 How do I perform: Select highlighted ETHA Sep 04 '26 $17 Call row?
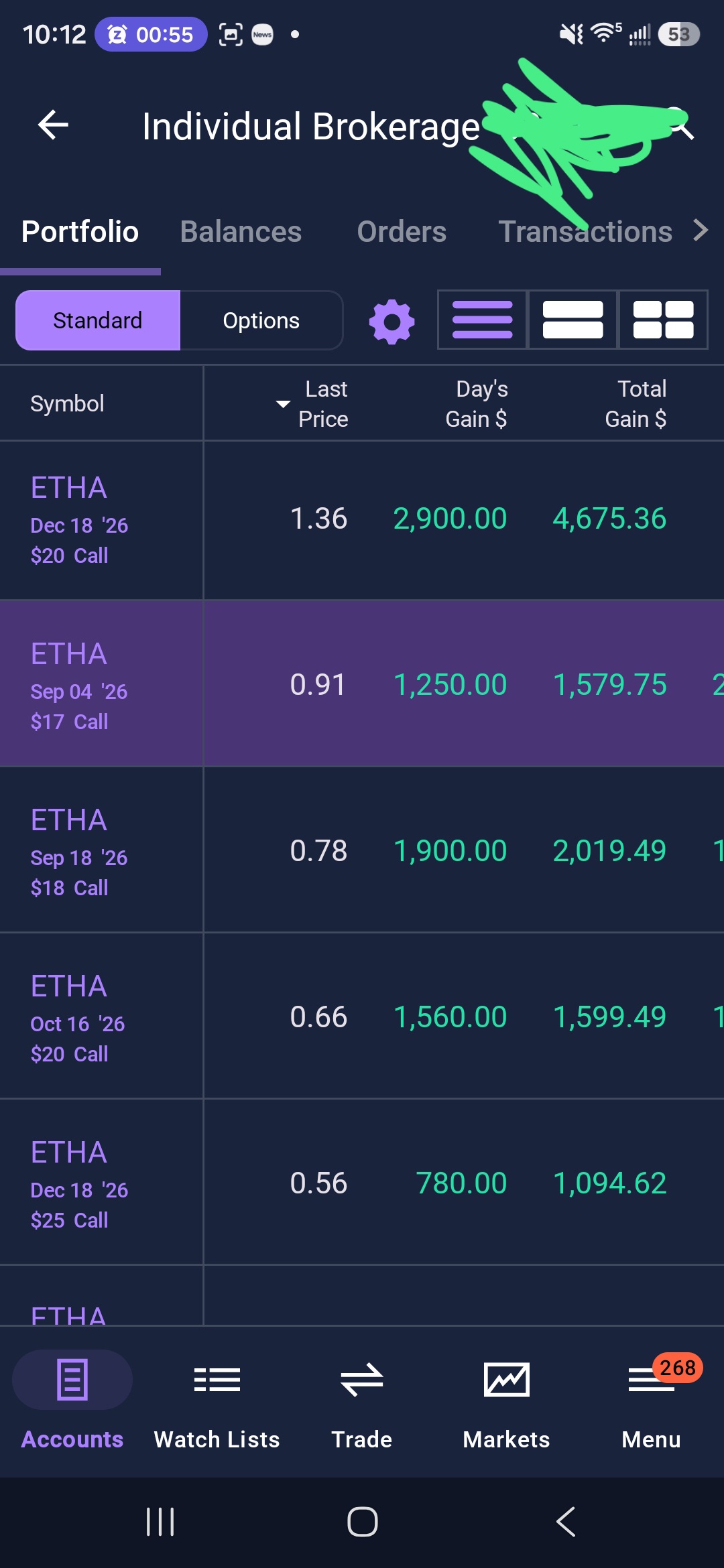pos(362,684)
